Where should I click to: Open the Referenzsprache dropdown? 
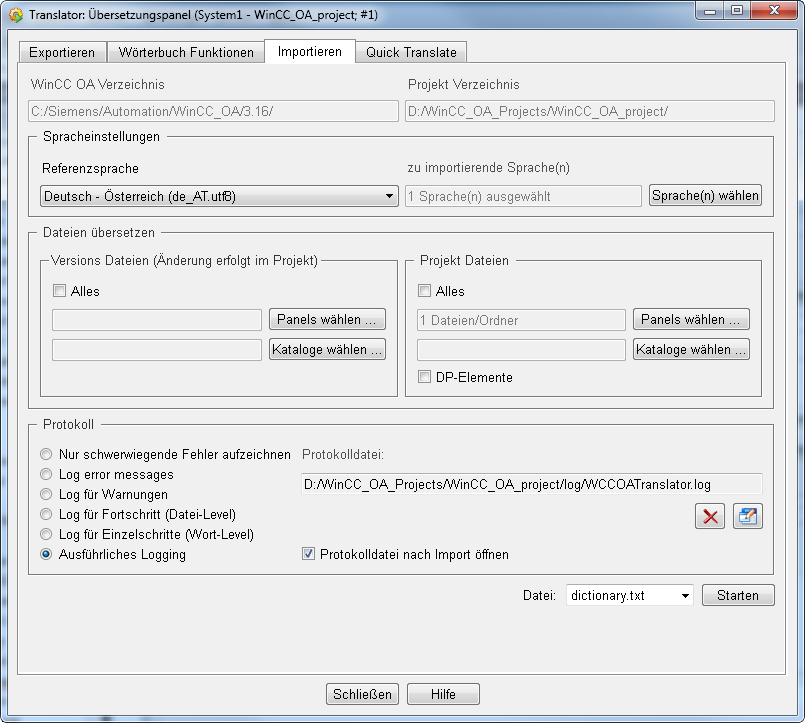click(x=219, y=196)
